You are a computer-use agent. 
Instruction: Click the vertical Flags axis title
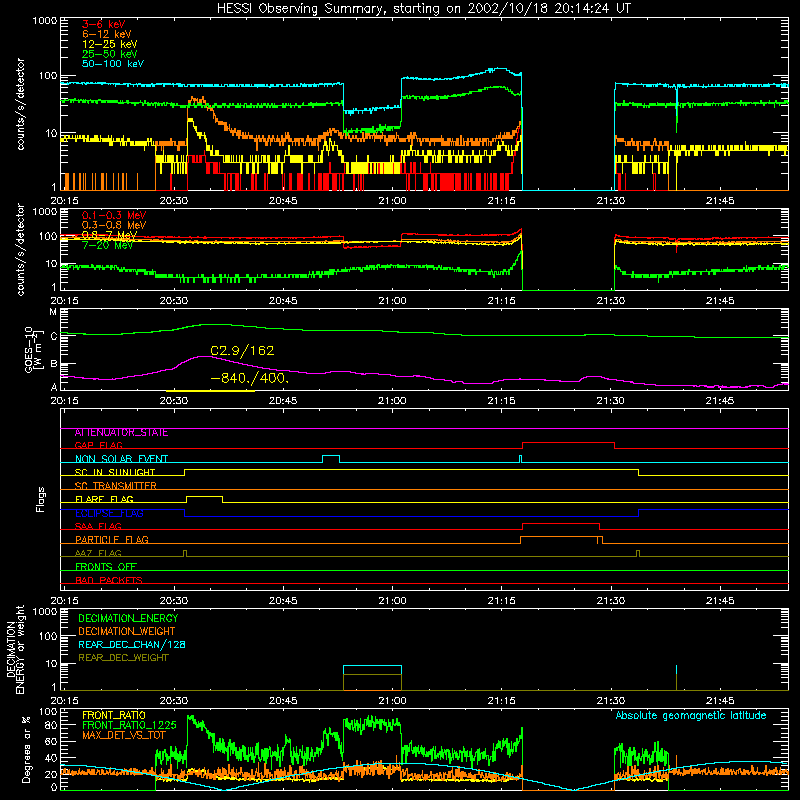pos(41,499)
